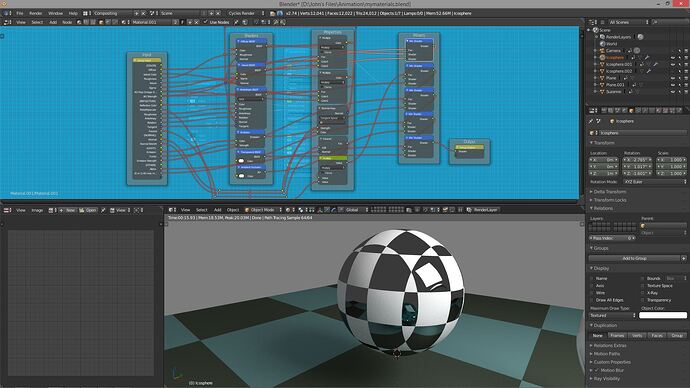Toggle selectable arrow icon for Camera row
The width and height of the screenshot is (690, 388).
coord(680,51)
